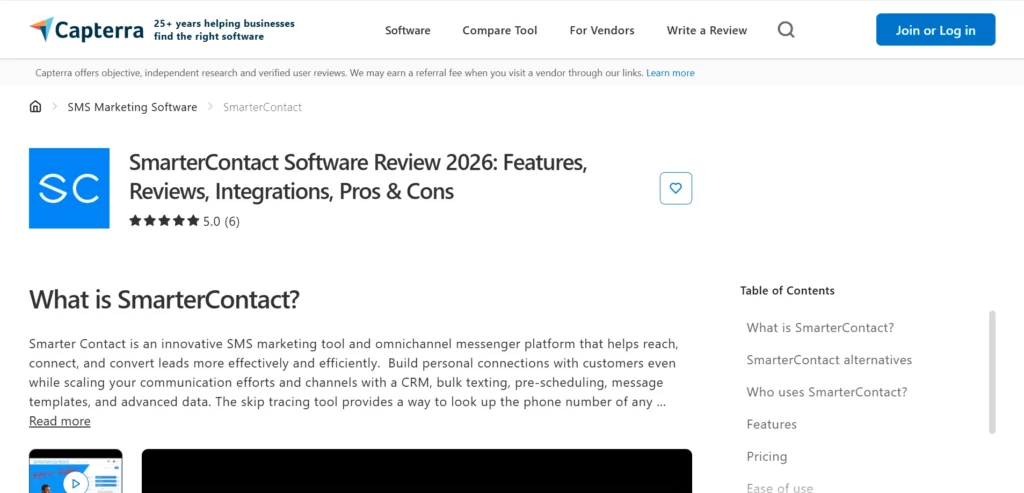Jump to Pricing in table of contents
Screen dimensions: 1024x493
click(767, 456)
